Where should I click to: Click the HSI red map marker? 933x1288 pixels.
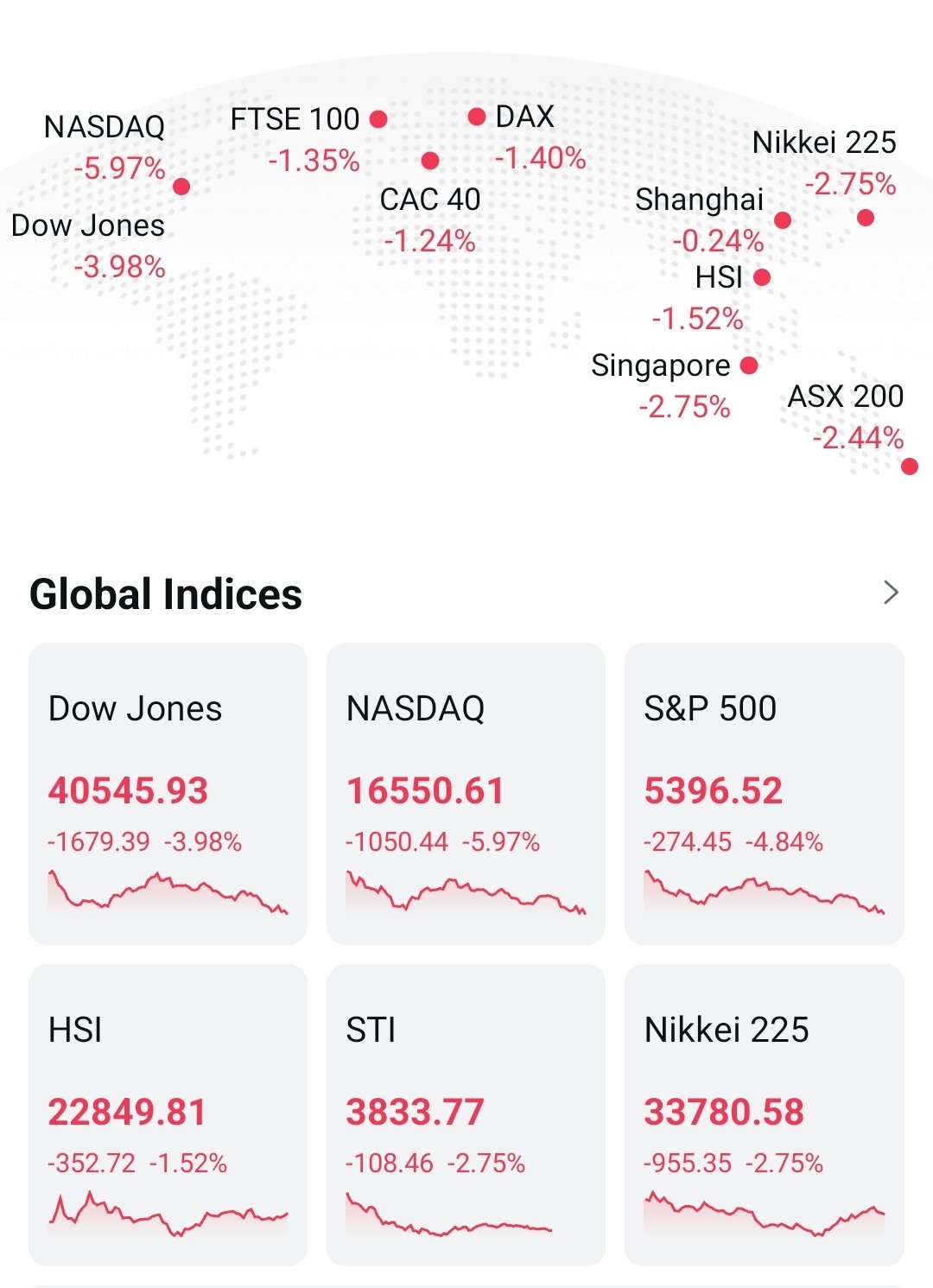761,277
